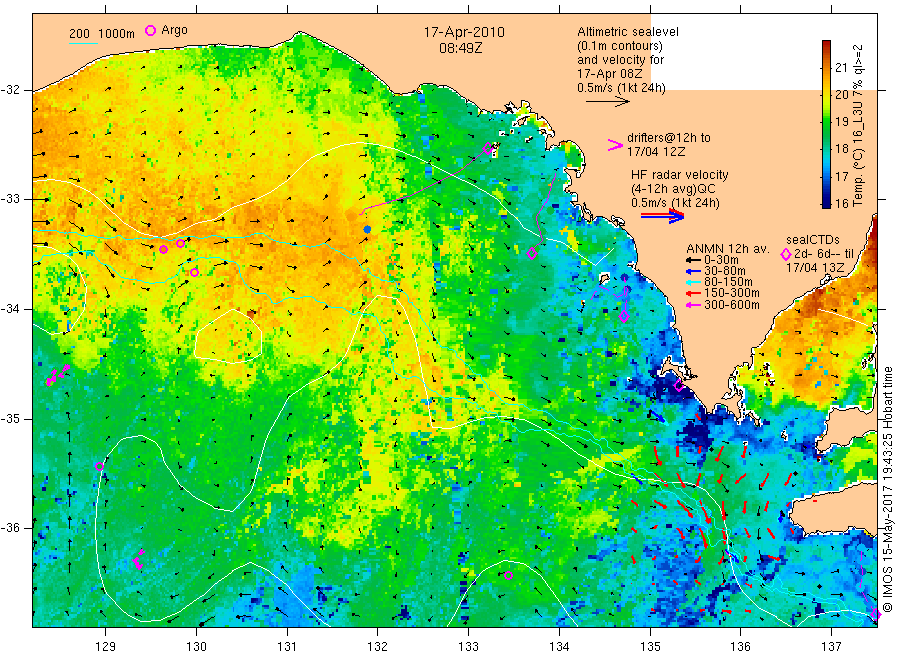Click the longitude axis label 130
900x660 pixels.
tap(196, 647)
